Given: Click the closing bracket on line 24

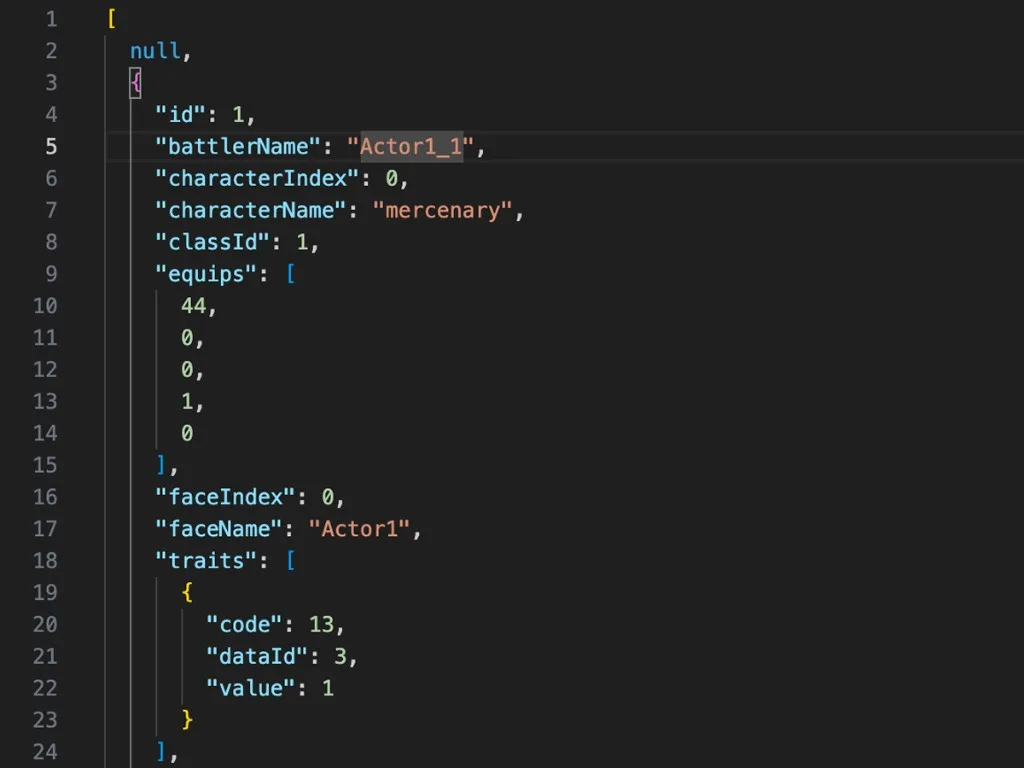Looking at the screenshot, I should click(x=161, y=752).
